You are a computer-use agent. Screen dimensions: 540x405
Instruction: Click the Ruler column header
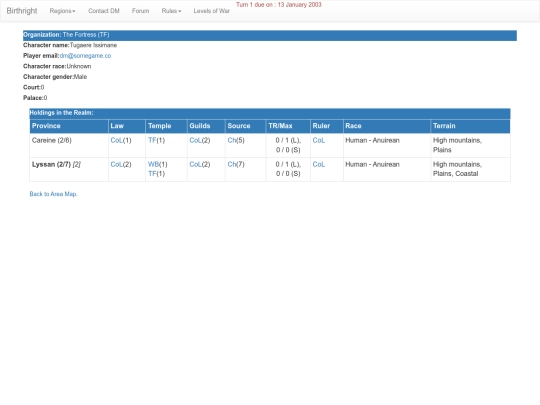pos(327,126)
